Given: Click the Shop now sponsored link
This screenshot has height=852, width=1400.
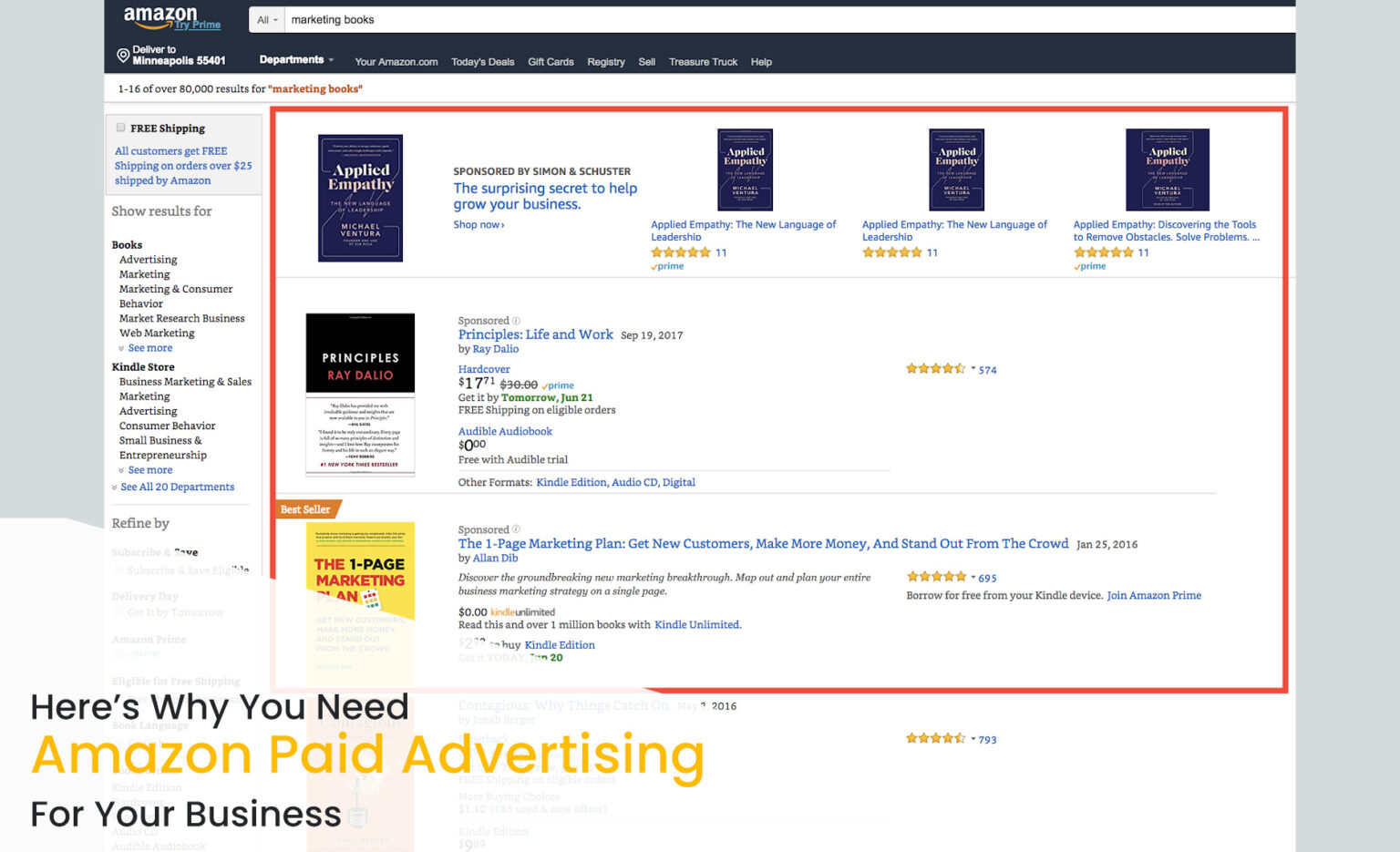Looking at the screenshot, I should click(478, 224).
